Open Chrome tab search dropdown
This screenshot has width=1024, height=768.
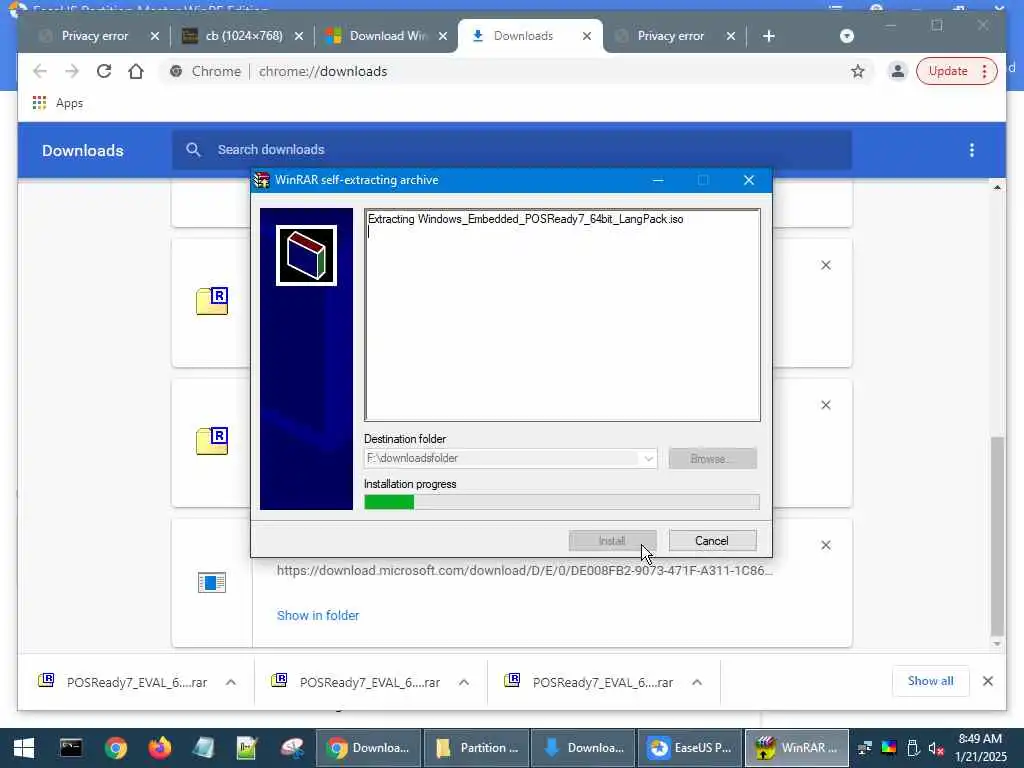point(847,36)
